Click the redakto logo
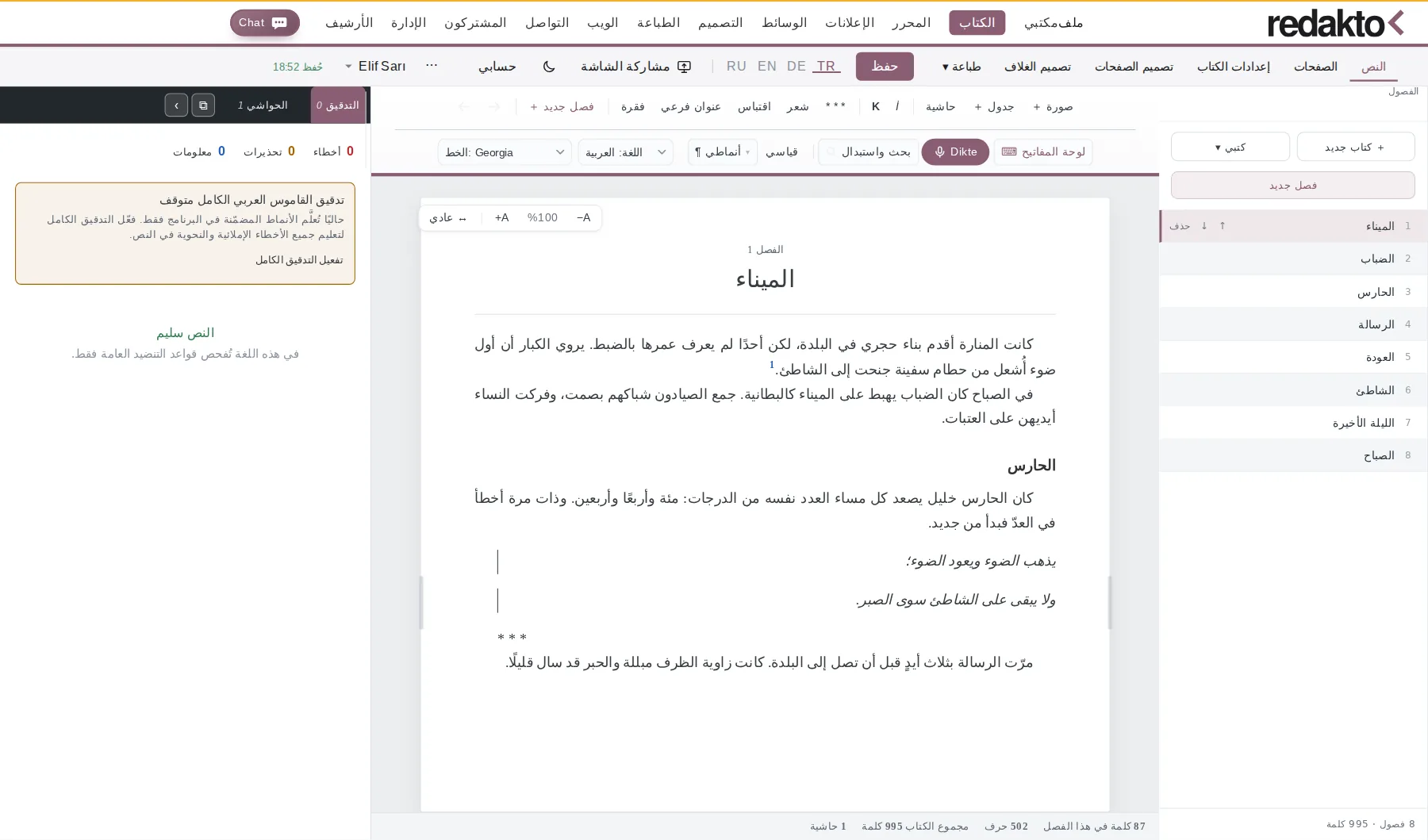Viewport: 1428px width, 840px height. tap(1335, 23)
